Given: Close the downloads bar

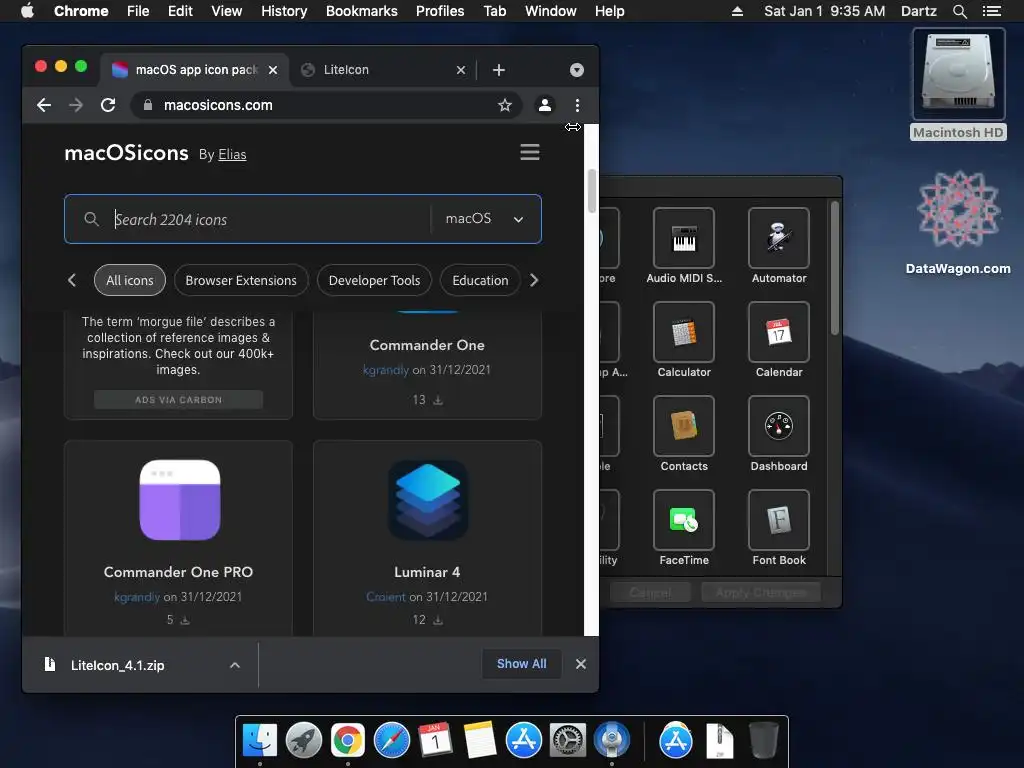Looking at the screenshot, I should tap(581, 664).
